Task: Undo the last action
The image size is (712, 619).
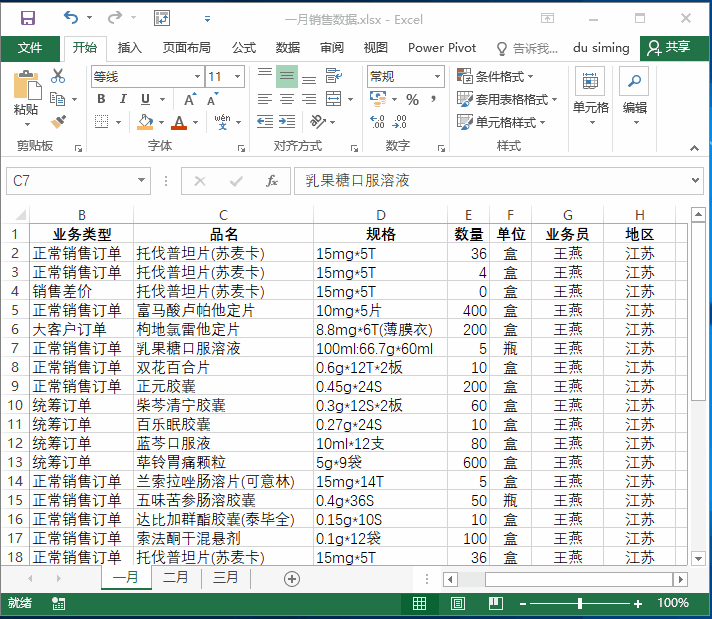Action: [71, 18]
